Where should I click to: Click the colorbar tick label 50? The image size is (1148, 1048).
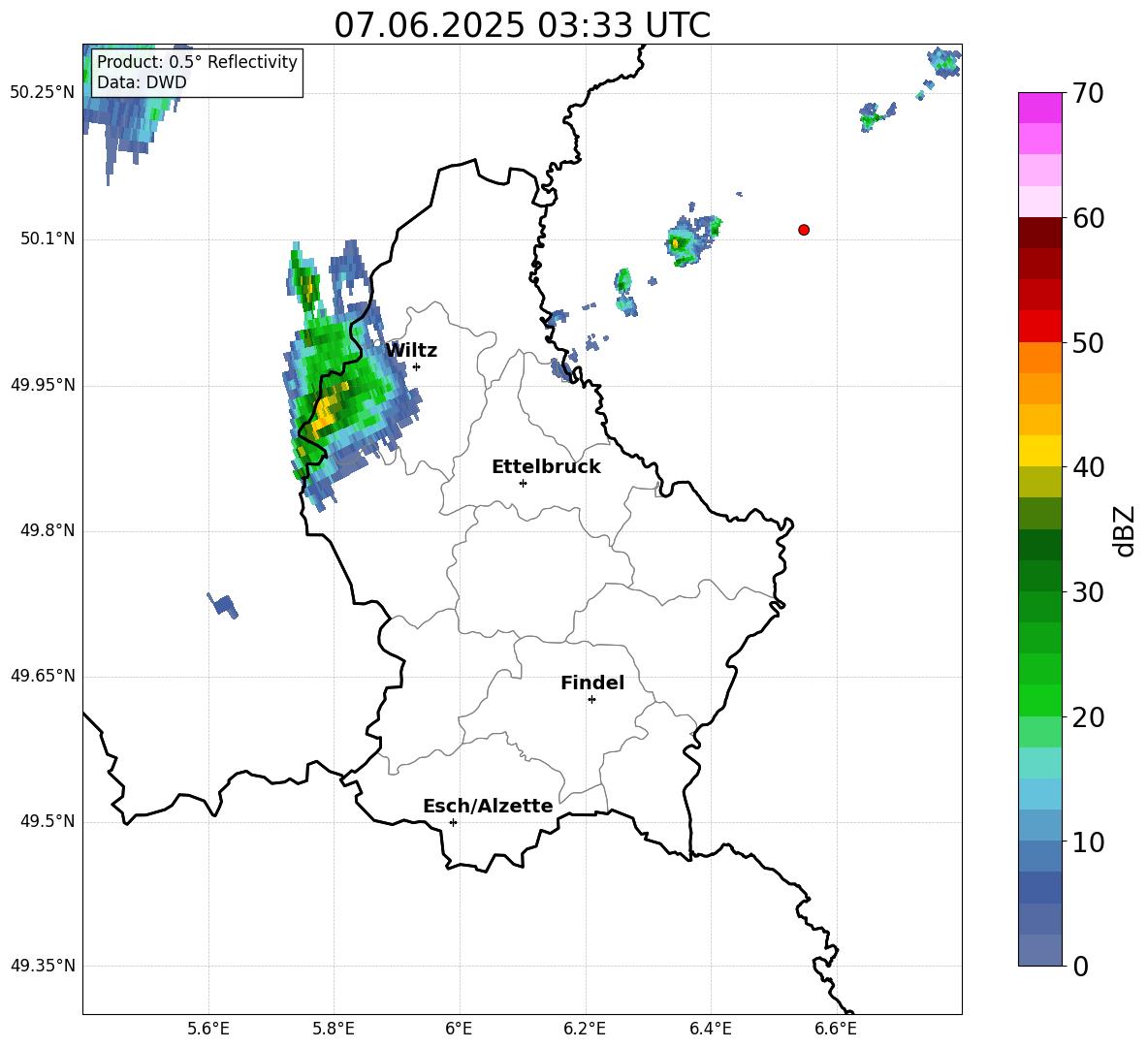[x=1088, y=342]
